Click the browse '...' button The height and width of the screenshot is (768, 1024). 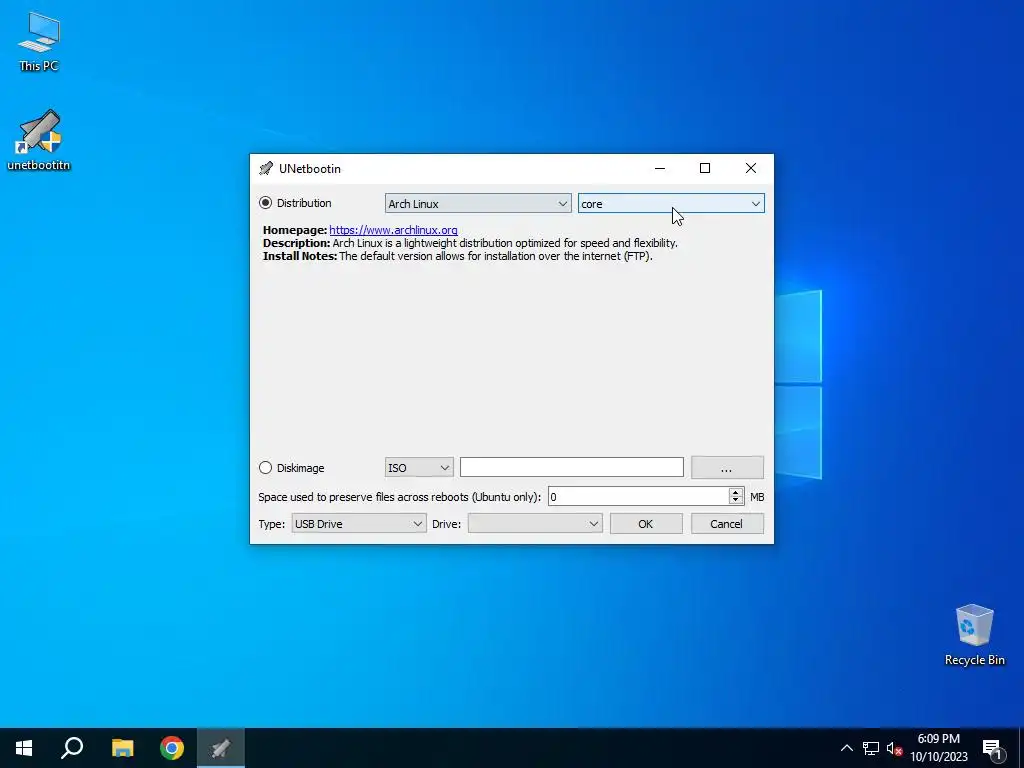pyautogui.click(x=727, y=468)
